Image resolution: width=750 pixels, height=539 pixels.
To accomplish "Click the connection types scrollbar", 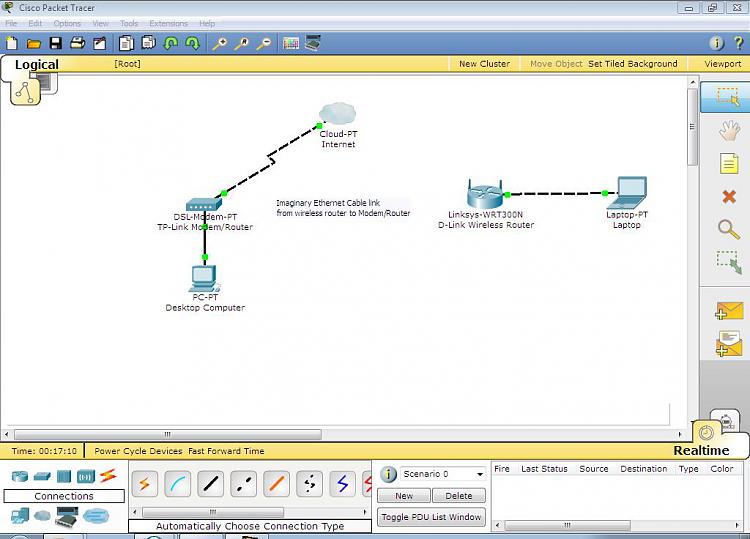I will [213, 512].
